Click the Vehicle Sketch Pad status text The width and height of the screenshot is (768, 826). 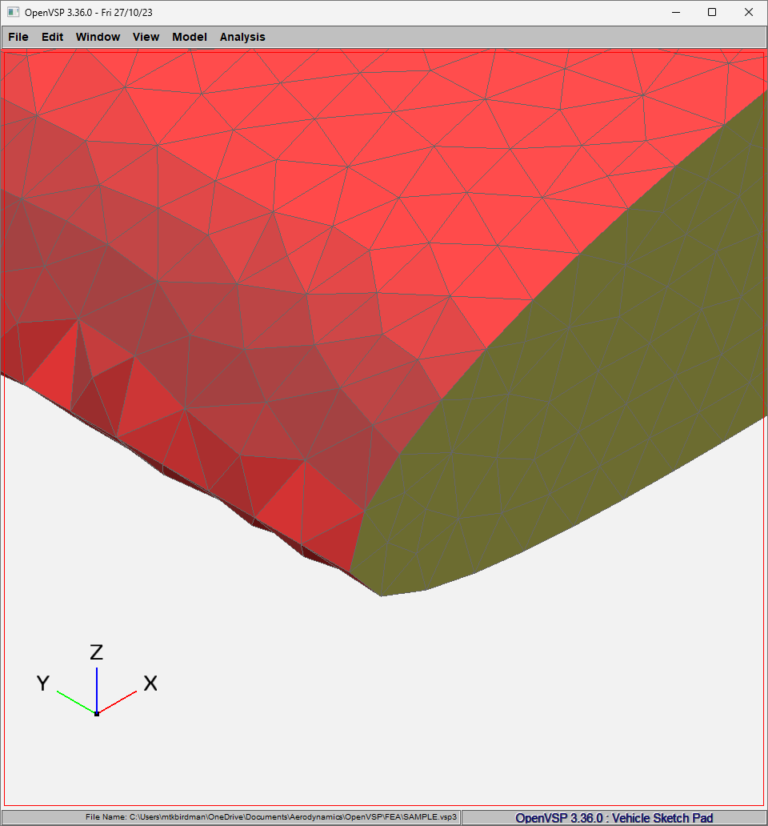[614, 817]
